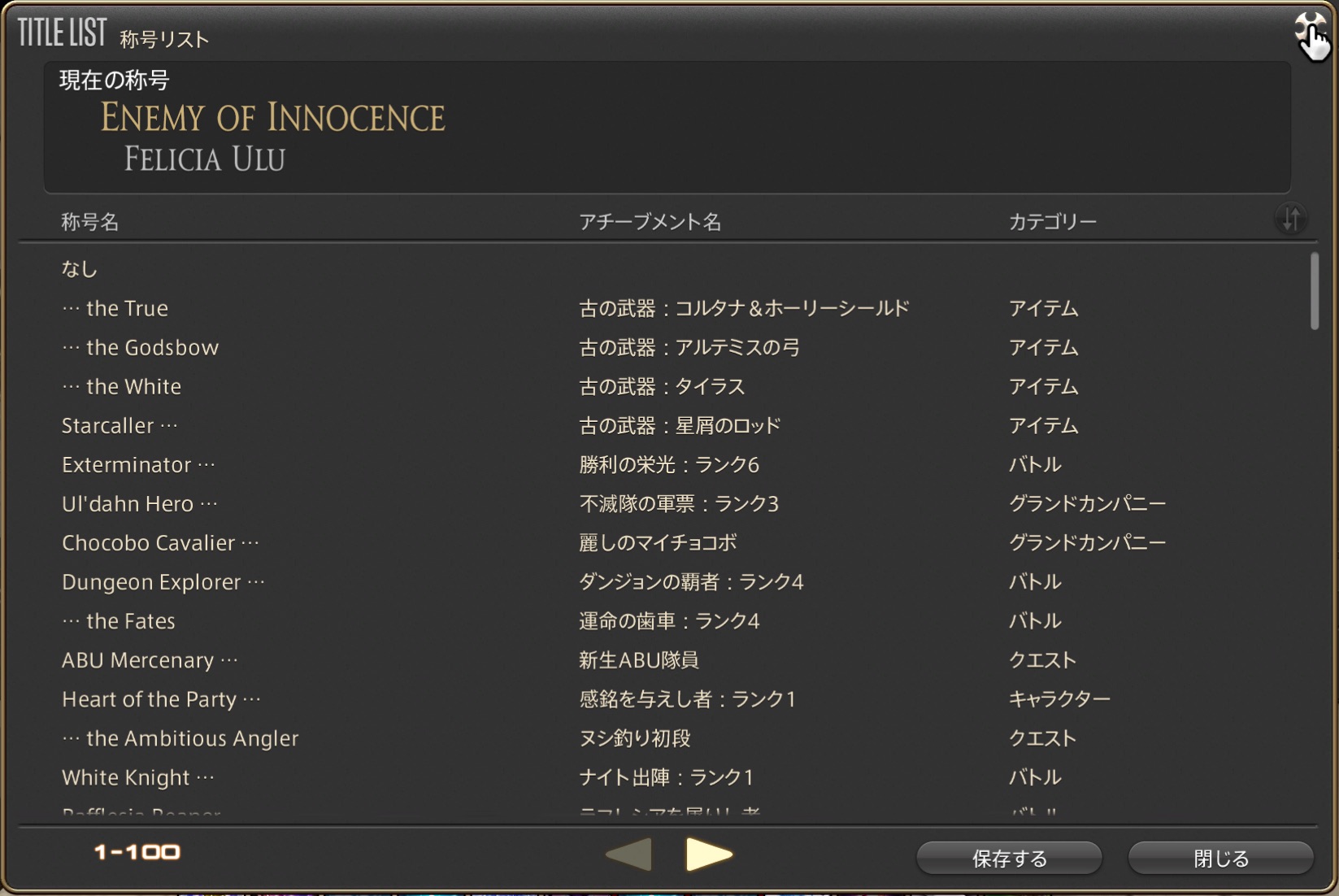This screenshot has height=896, width=1339.
Task: Click the 称号名 column header
Action: pos(90,221)
